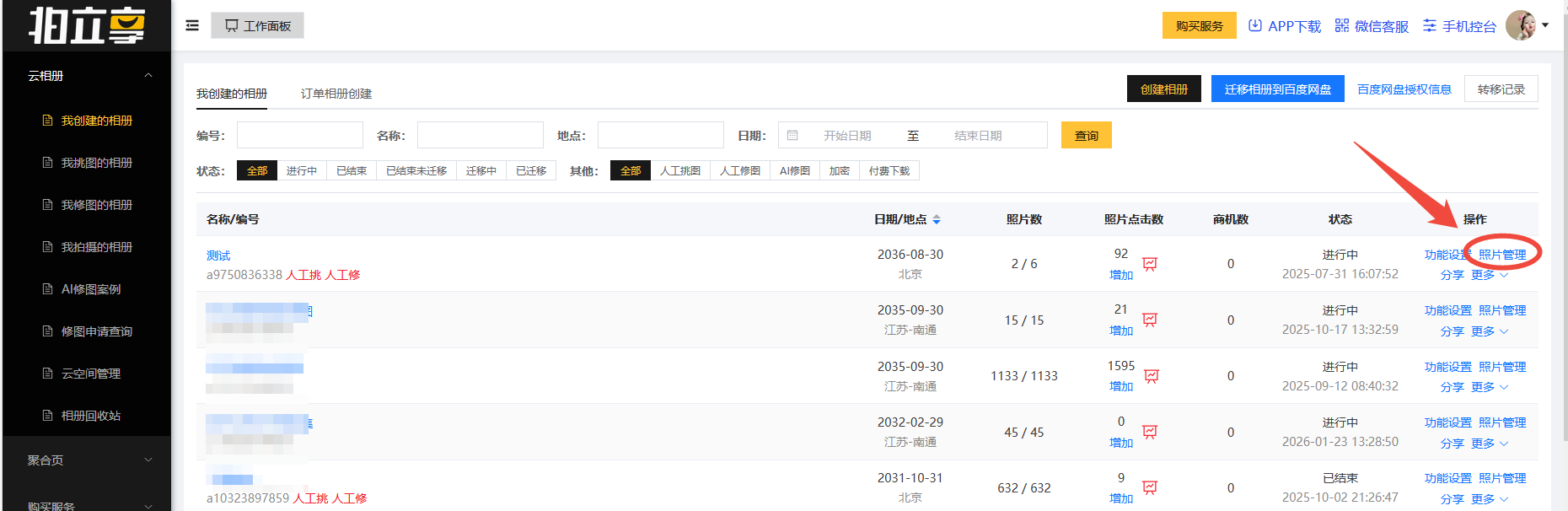Click the hamburger menu collapse icon
Viewport: 1568px width, 511px height.
click(x=192, y=25)
